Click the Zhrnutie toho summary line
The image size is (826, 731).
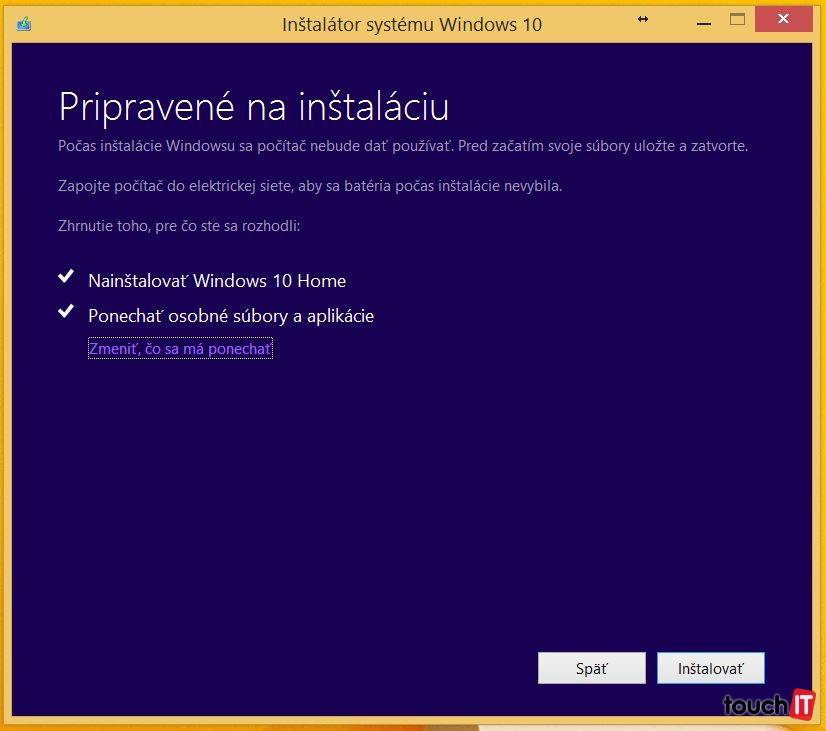coord(179,226)
